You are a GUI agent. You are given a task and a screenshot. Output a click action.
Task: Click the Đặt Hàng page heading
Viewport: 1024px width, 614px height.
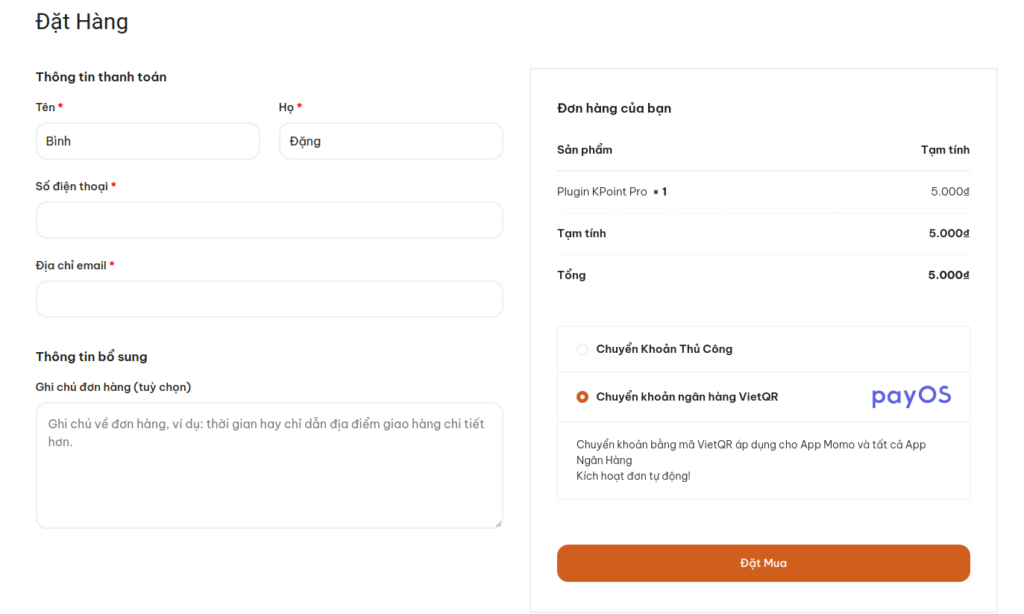click(82, 21)
